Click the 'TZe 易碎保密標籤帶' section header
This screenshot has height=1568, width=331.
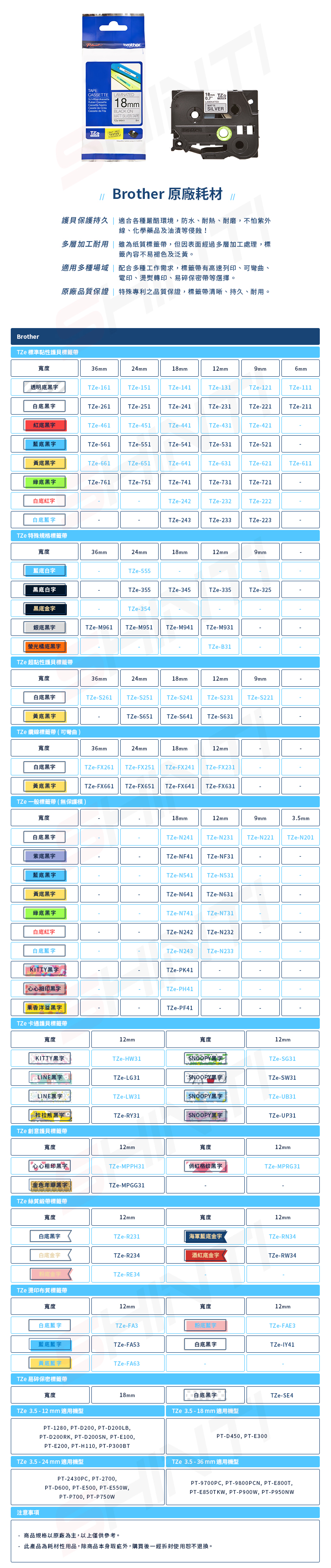click(165, 1379)
